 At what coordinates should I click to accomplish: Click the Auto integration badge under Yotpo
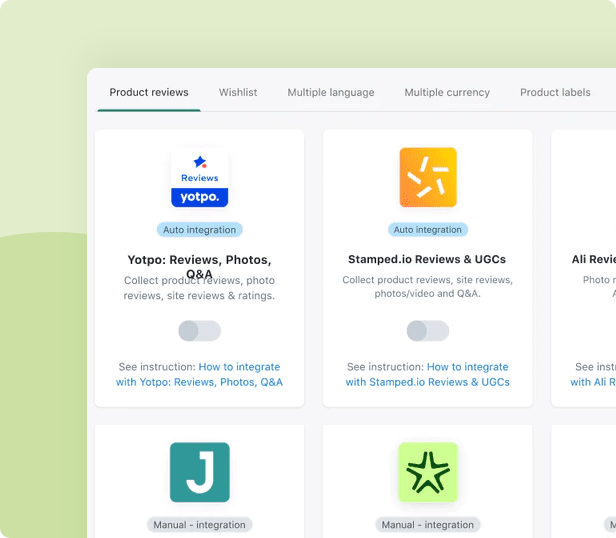click(199, 230)
